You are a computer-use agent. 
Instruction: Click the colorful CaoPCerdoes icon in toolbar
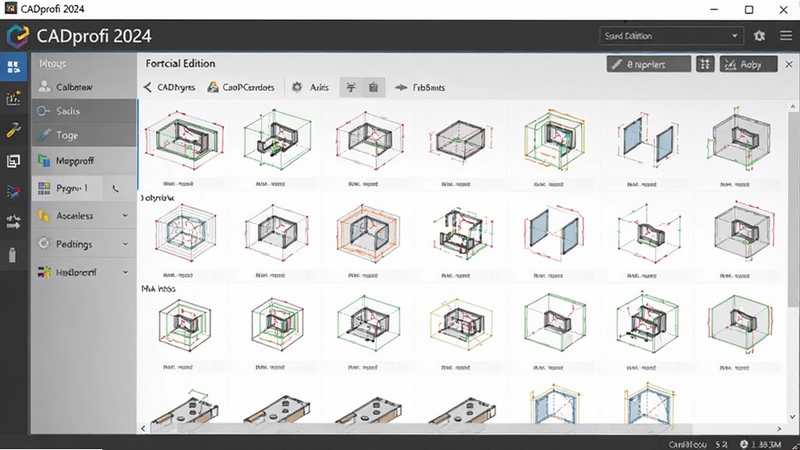pyautogui.click(x=213, y=87)
